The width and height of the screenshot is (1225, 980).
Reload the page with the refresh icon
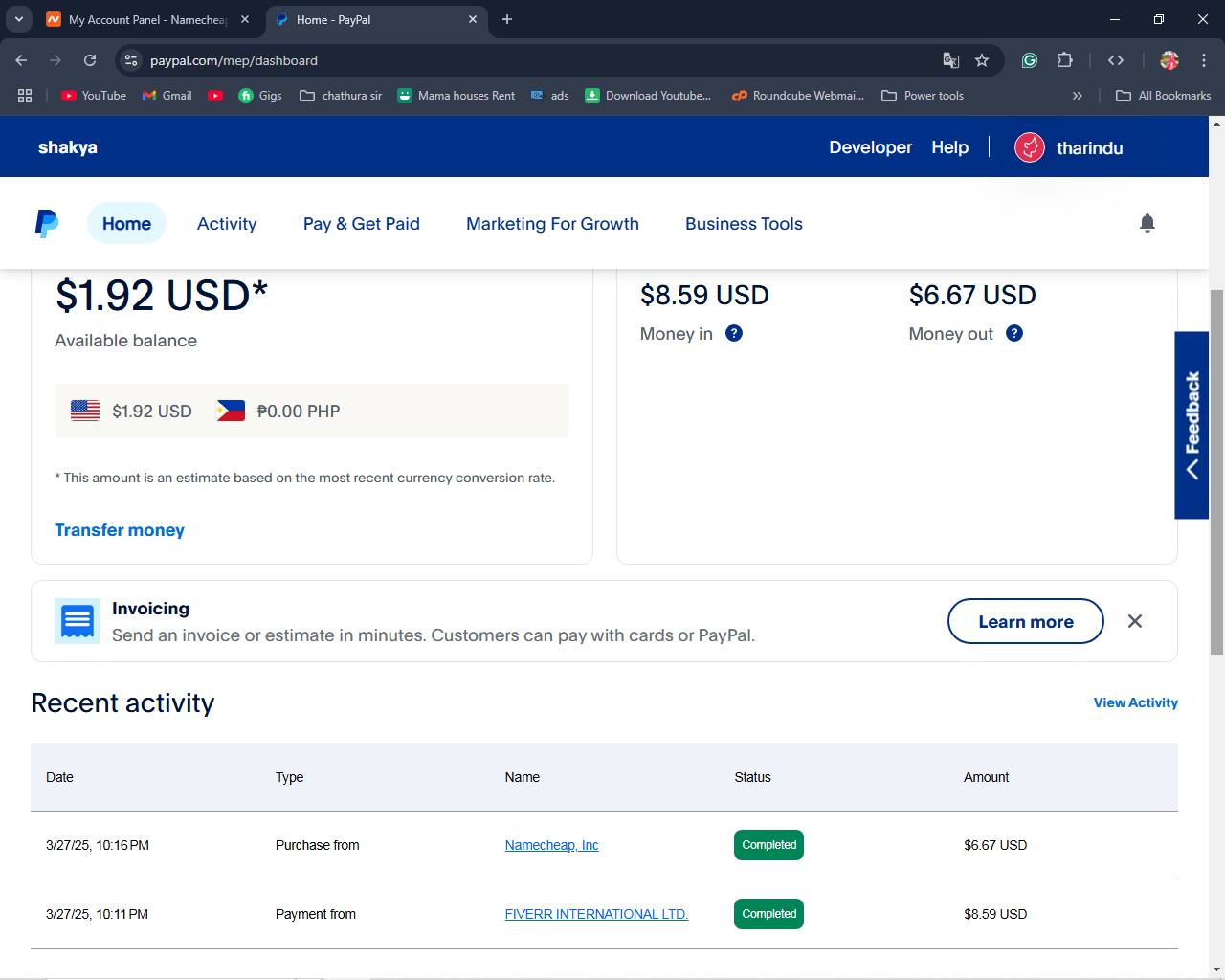90,60
